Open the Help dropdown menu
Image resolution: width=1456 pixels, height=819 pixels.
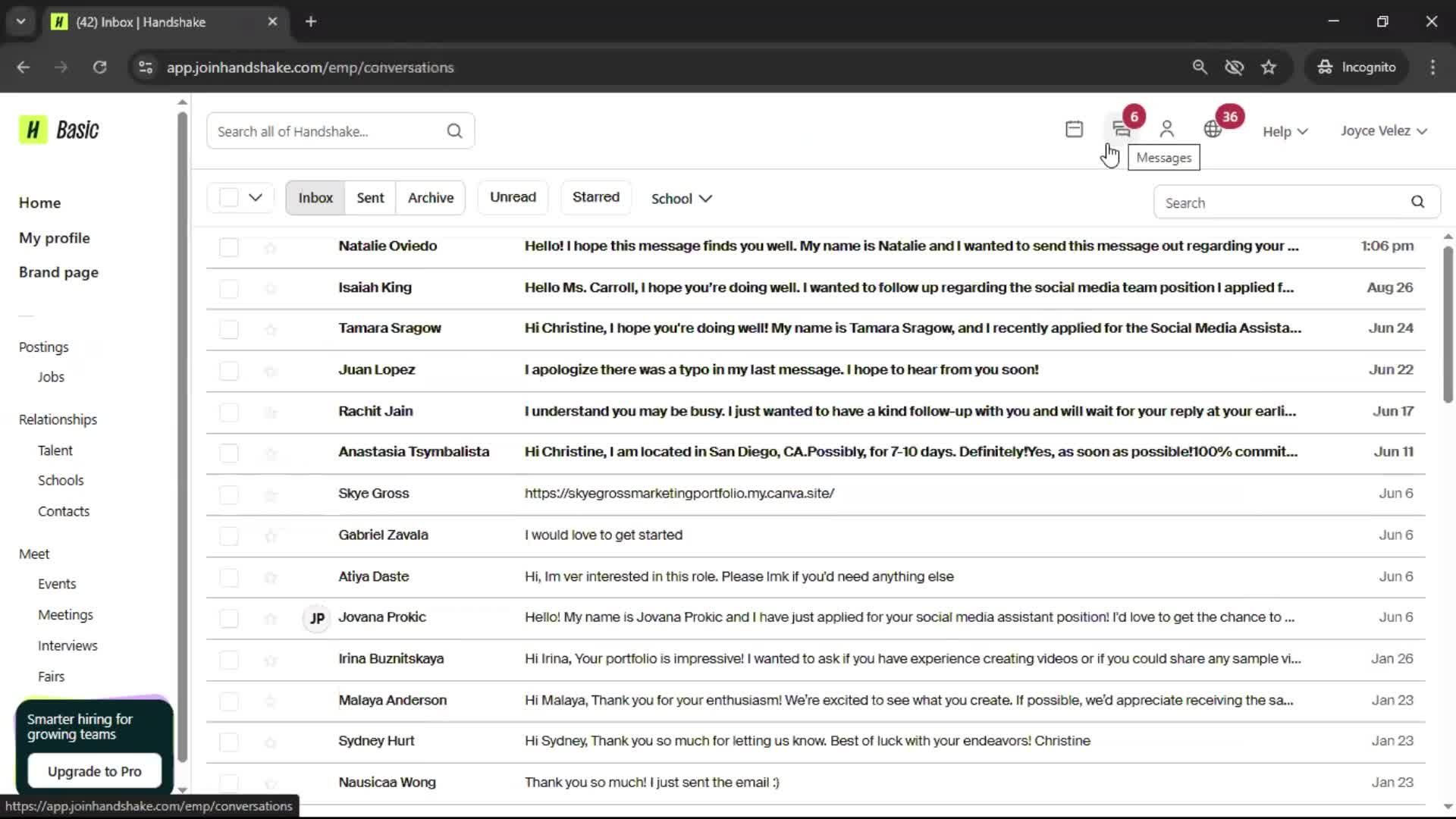click(x=1285, y=132)
